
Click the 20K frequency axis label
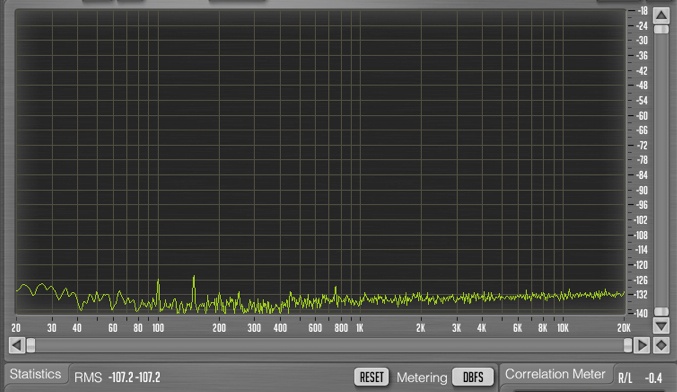point(623,328)
